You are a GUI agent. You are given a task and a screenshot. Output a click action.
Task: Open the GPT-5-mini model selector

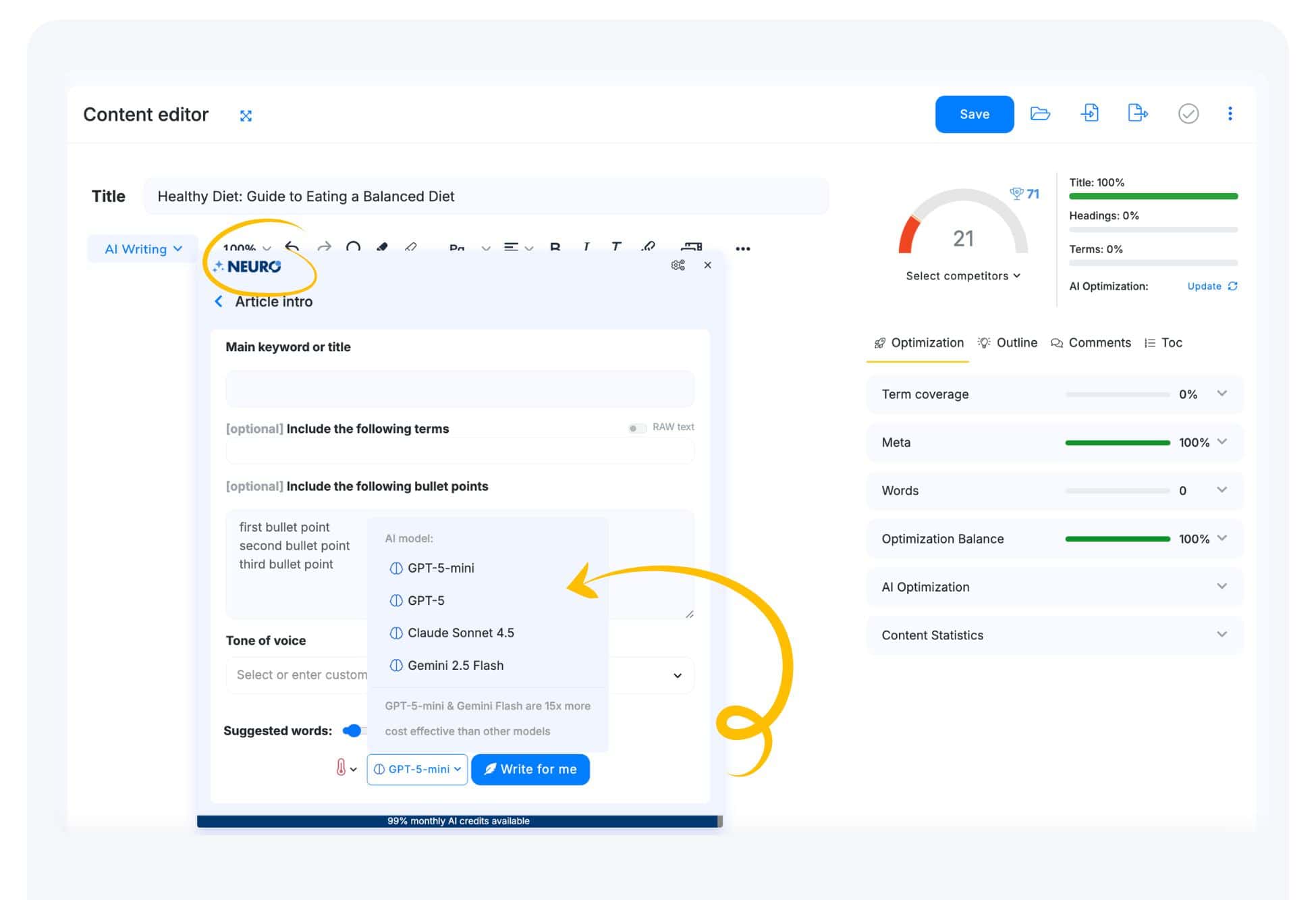(x=417, y=769)
